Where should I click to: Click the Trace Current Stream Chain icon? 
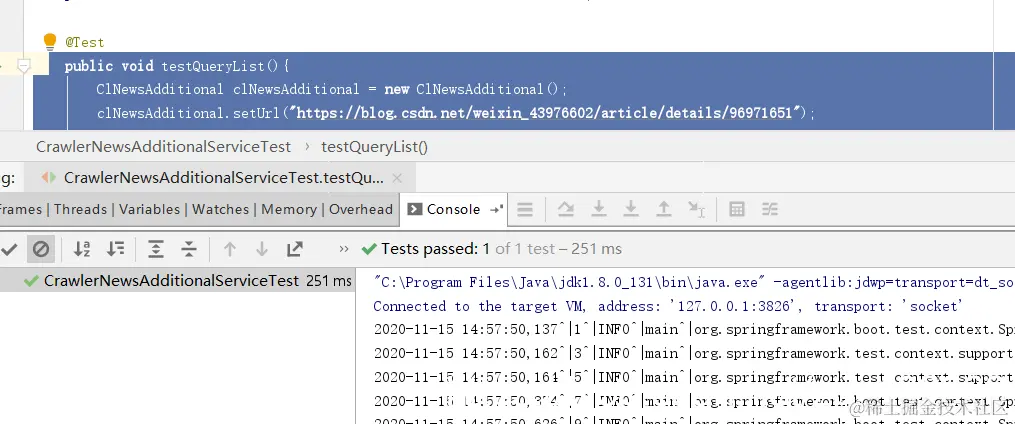[770, 209]
